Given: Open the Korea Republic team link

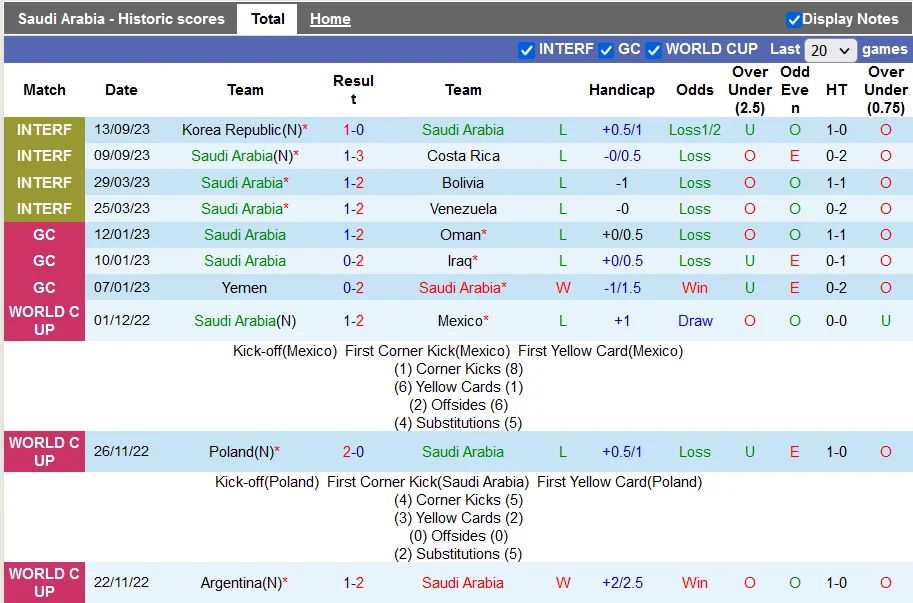Looking at the screenshot, I should [232, 129].
